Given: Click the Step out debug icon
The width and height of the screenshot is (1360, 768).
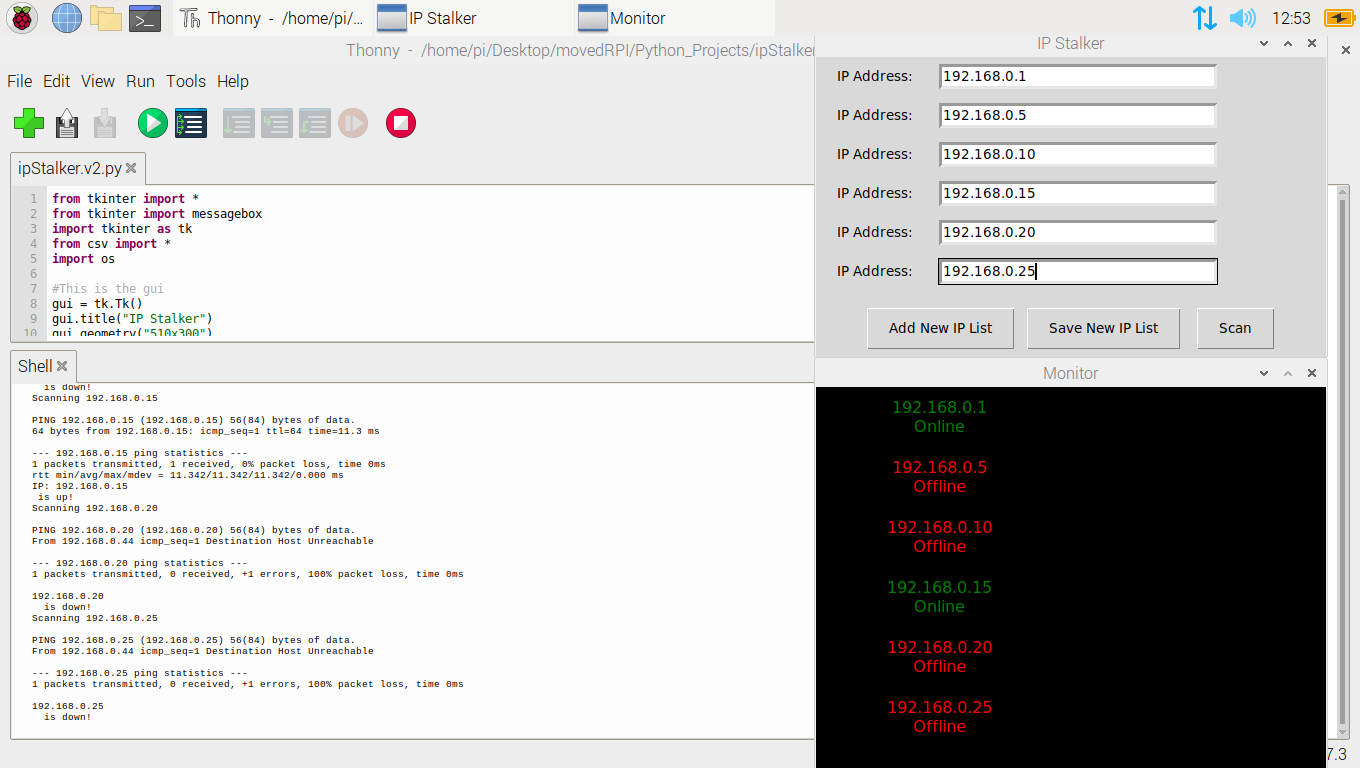Looking at the screenshot, I should click(x=314, y=123).
